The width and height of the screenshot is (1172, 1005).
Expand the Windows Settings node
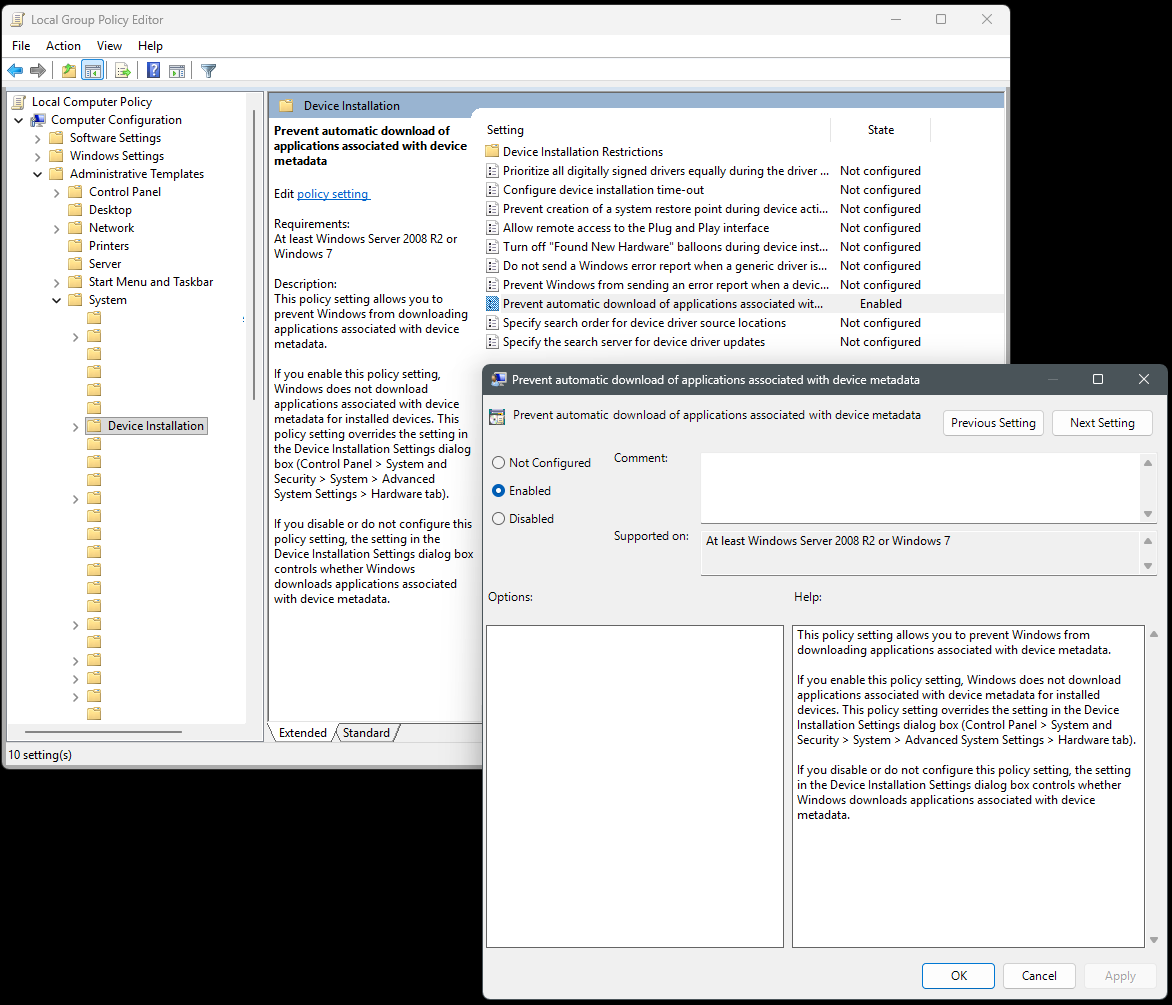tap(37, 156)
